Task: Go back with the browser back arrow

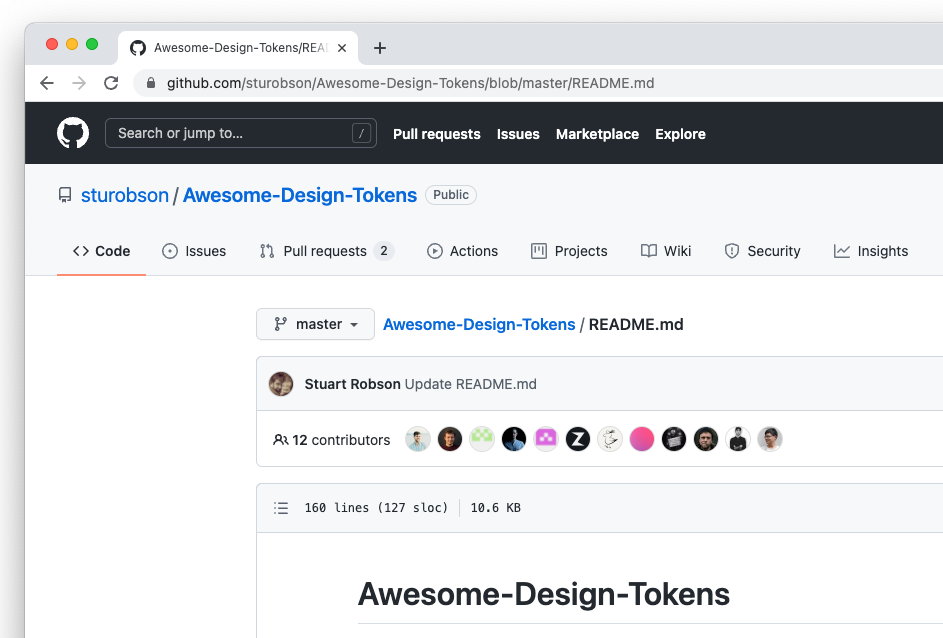Action: point(47,83)
